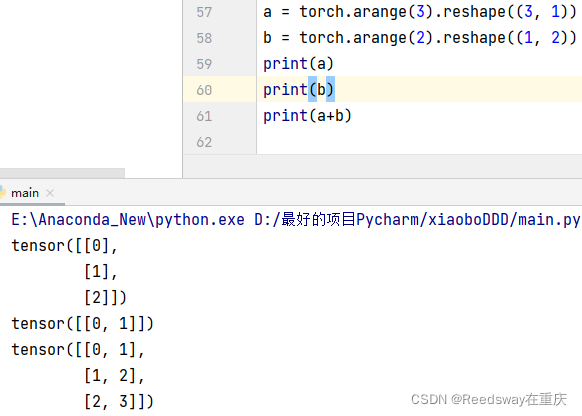Click the Python icon on main tab

[x=2, y=193]
